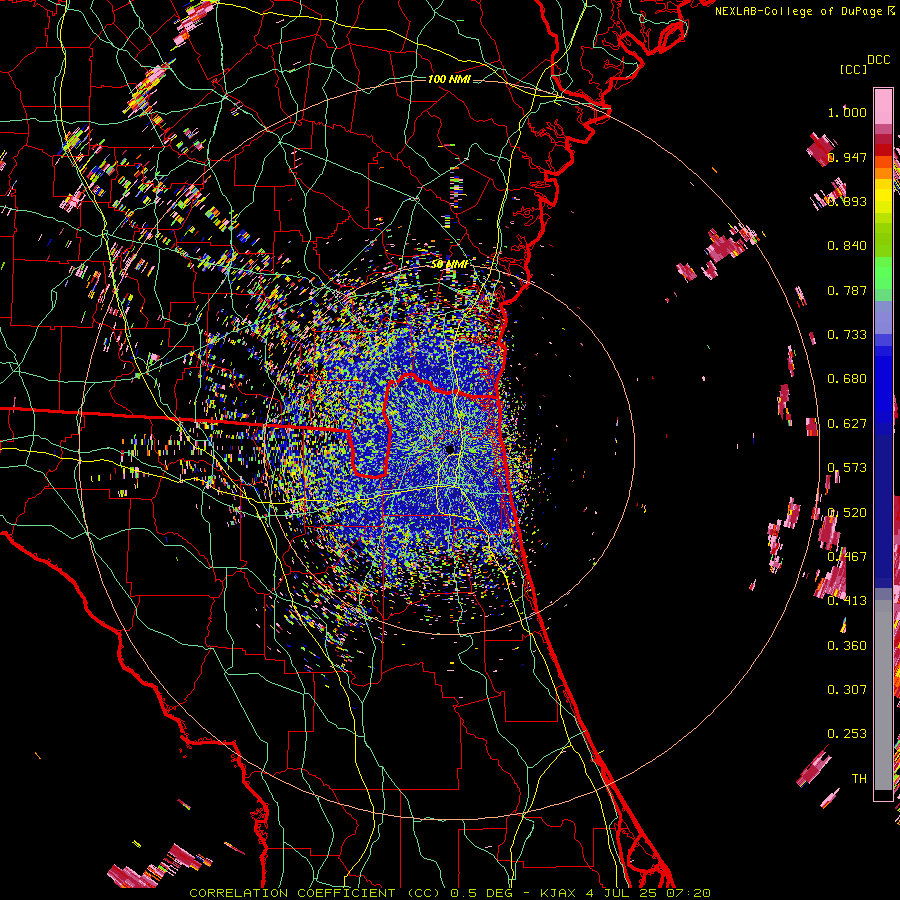Click the 0.733 legend value
The width and height of the screenshot is (900, 900).
(847, 335)
